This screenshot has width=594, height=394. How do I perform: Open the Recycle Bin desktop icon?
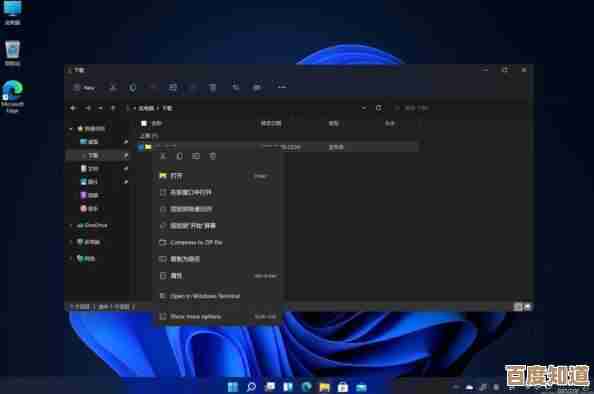coord(13,53)
